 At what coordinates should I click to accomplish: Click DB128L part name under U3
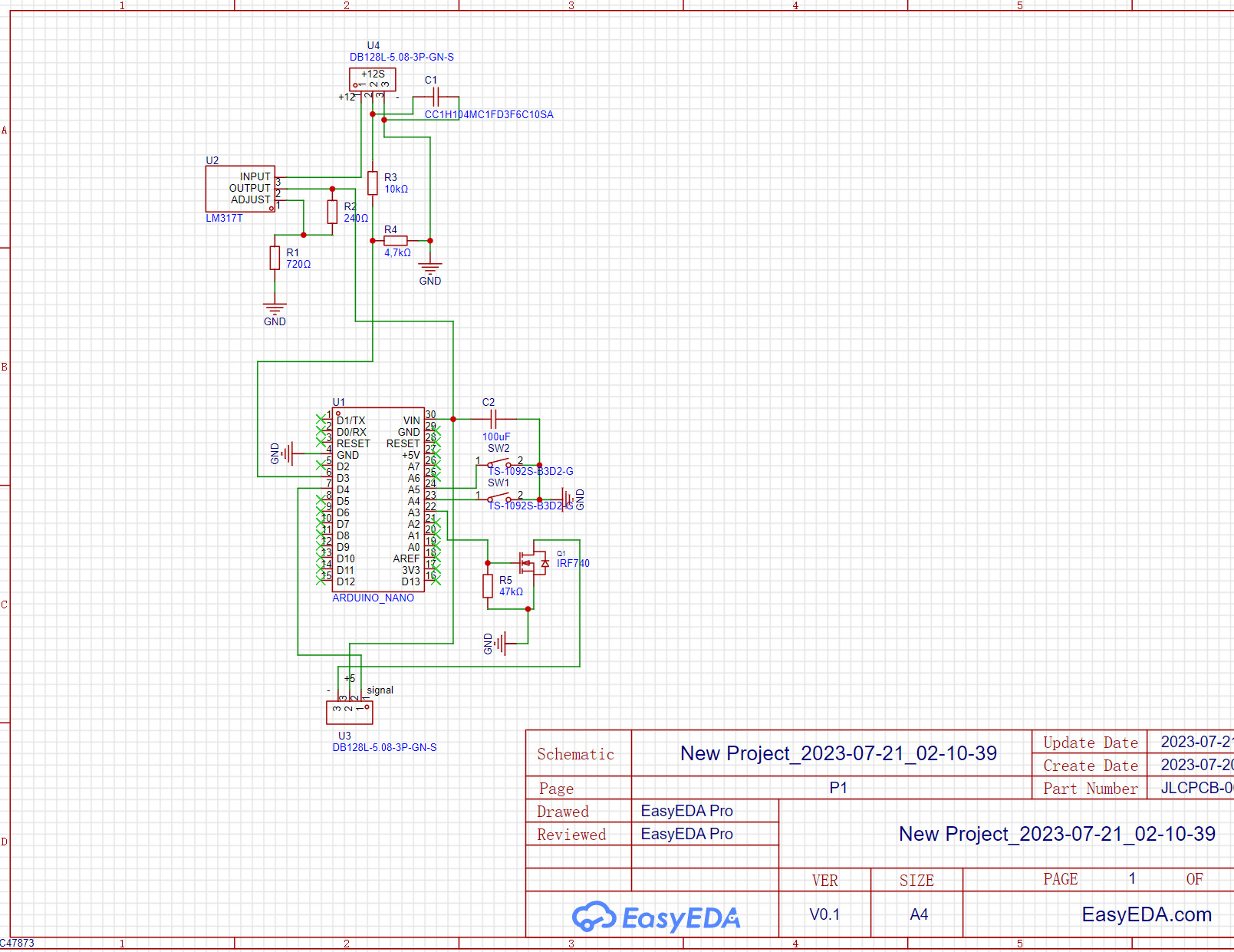point(384,747)
